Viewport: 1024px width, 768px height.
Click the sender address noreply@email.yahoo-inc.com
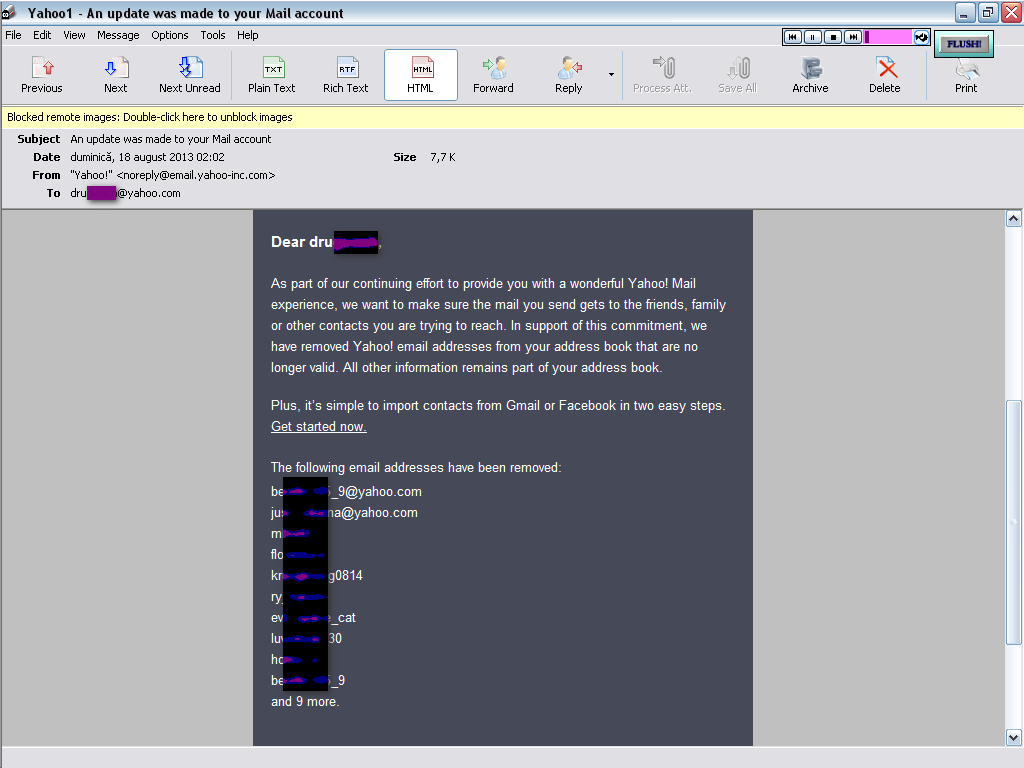tap(196, 175)
